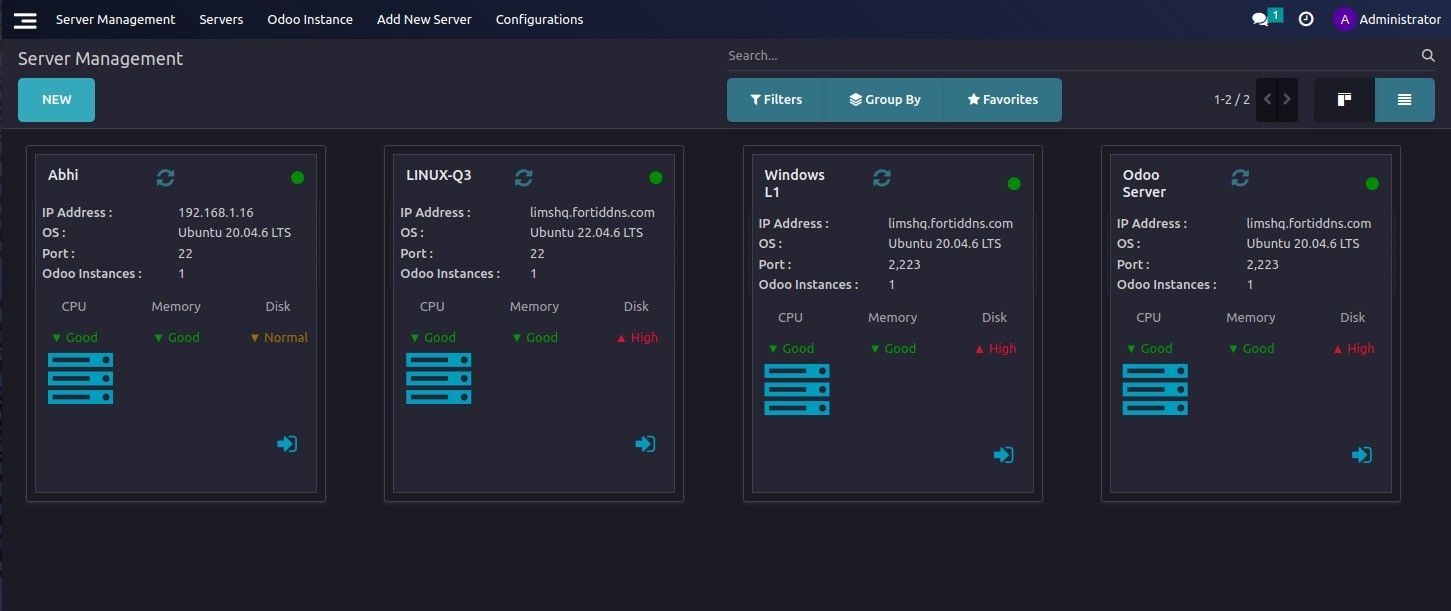1451x611 pixels.
Task: Click the NEW button
Action: 57,100
